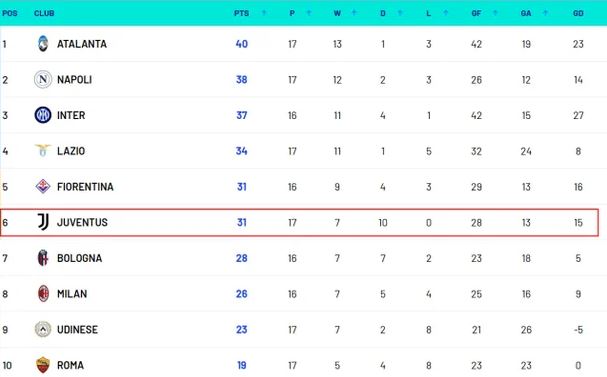The image size is (607, 377).
Task: Click the CLUB column header
Action: pyautogui.click(x=44, y=13)
